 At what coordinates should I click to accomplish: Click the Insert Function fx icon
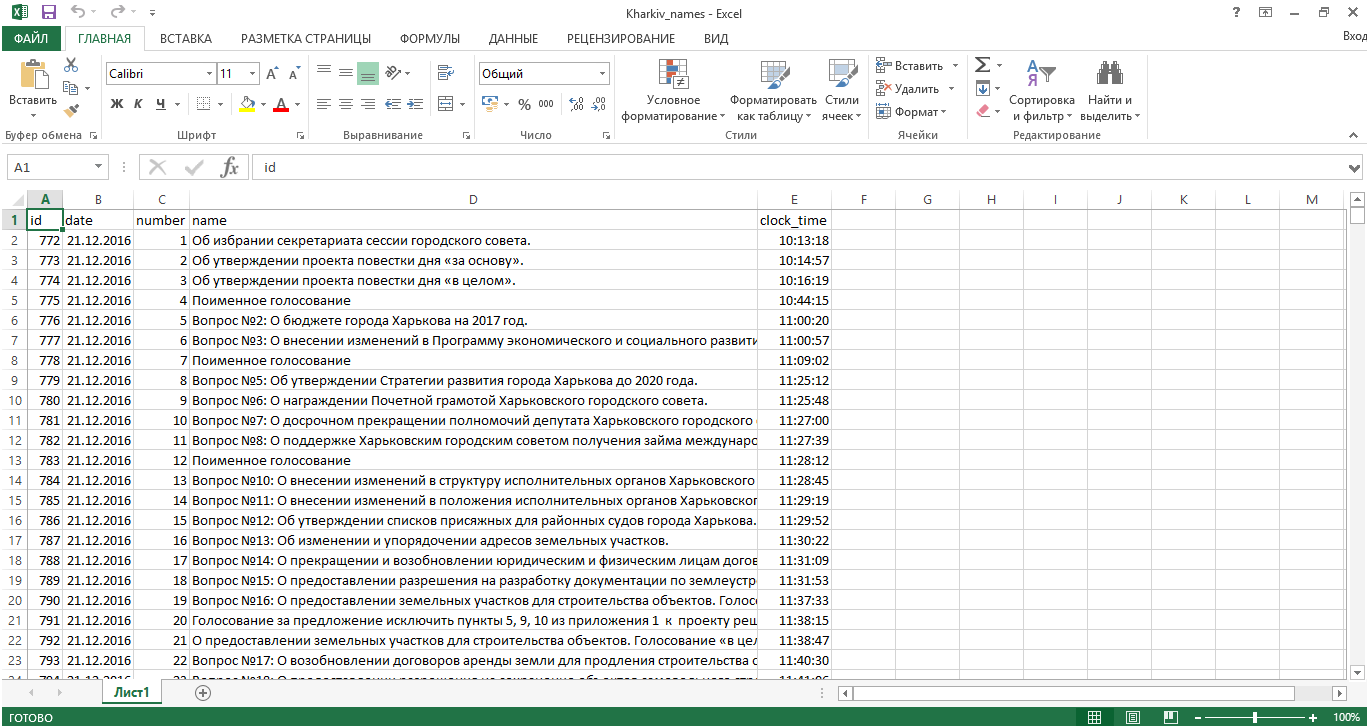coord(229,167)
